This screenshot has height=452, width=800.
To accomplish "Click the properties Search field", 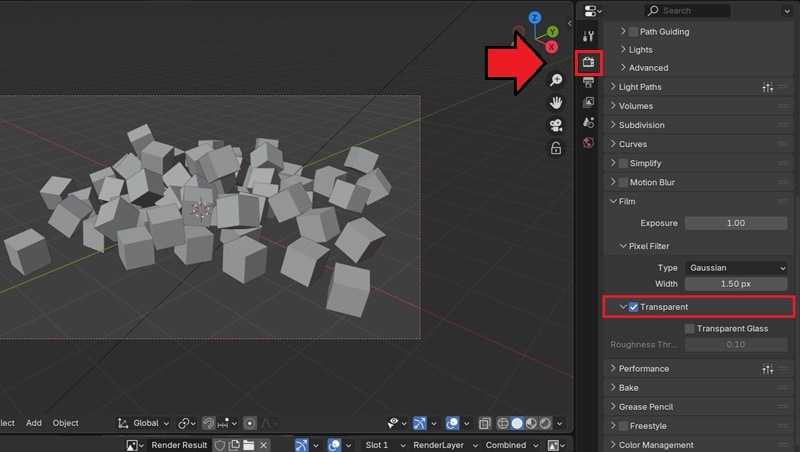I will coord(687,11).
